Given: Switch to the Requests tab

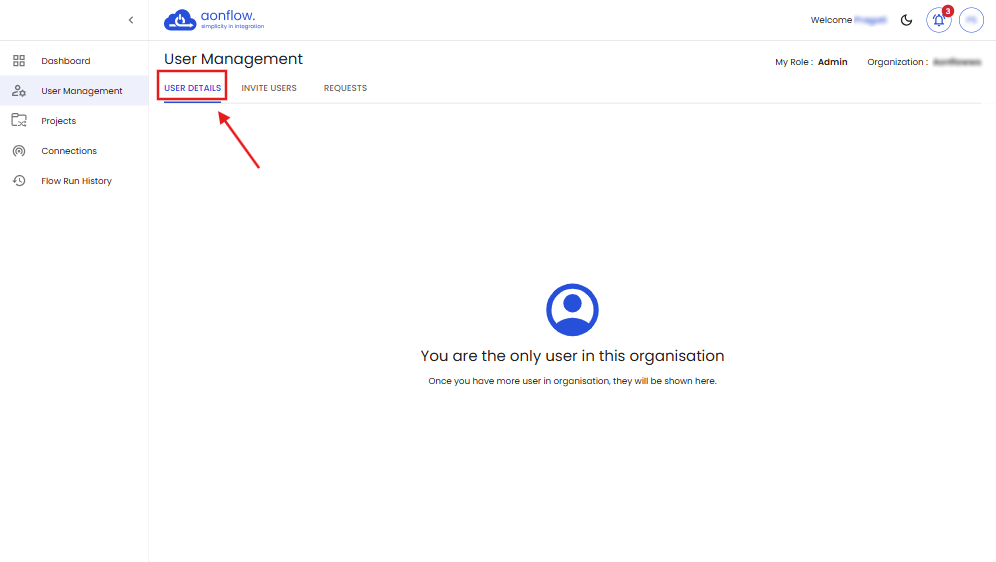Looking at the screenshot, I should point(345,88).
